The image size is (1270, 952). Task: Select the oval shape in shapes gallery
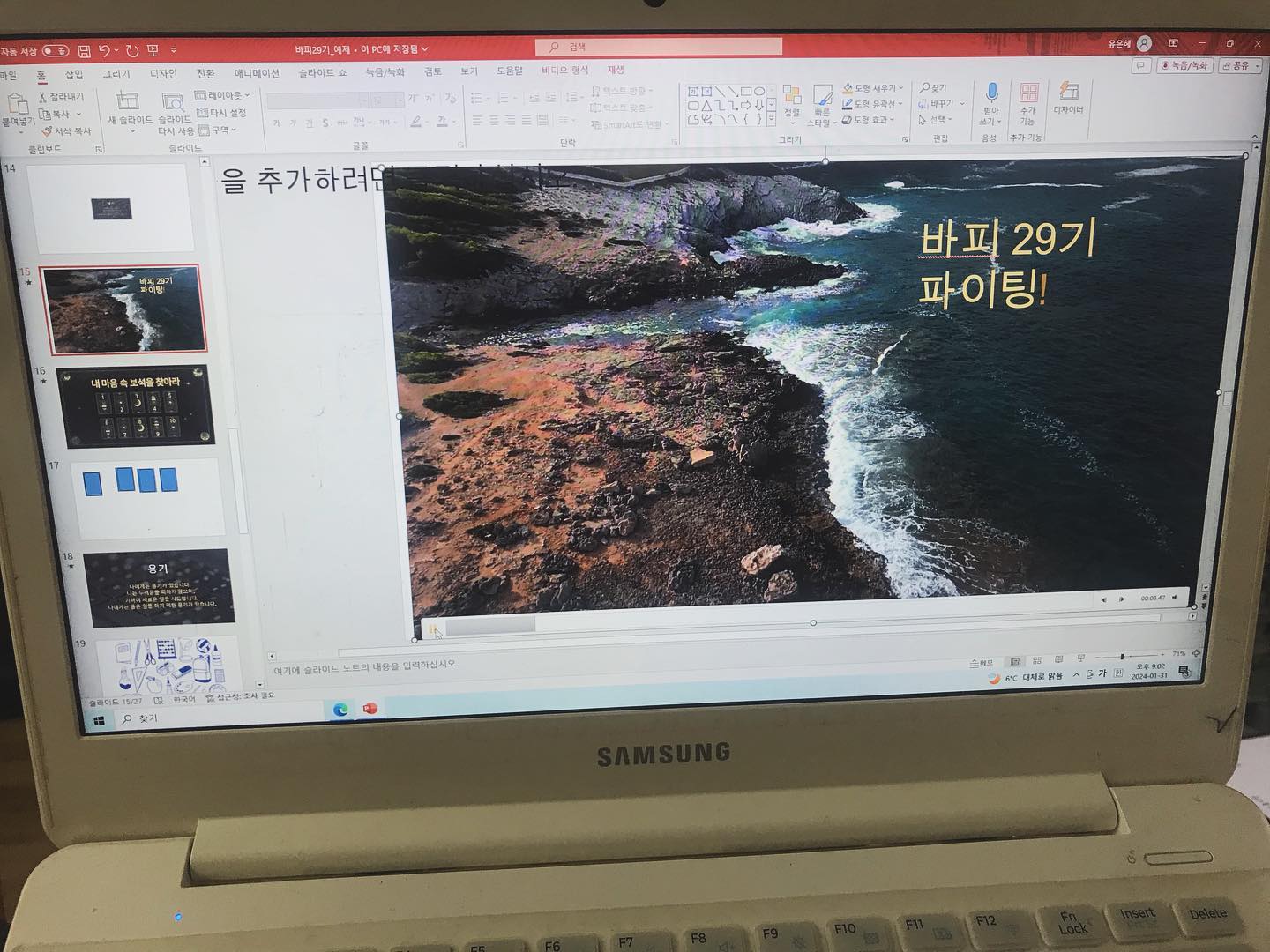(x=759, y=91)
